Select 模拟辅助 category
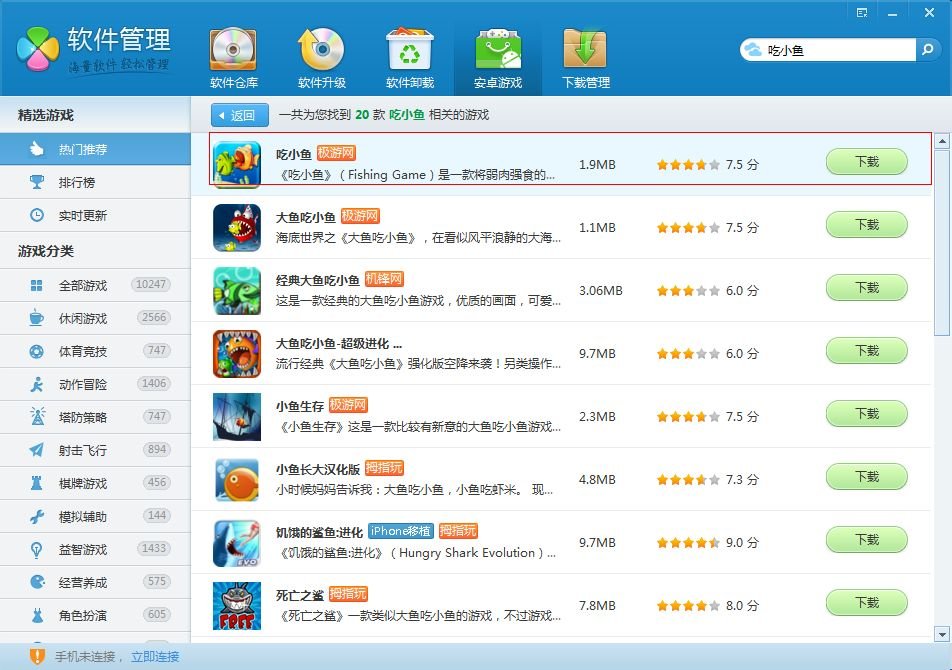Viewport: 952px width, 670px height. 95,516
